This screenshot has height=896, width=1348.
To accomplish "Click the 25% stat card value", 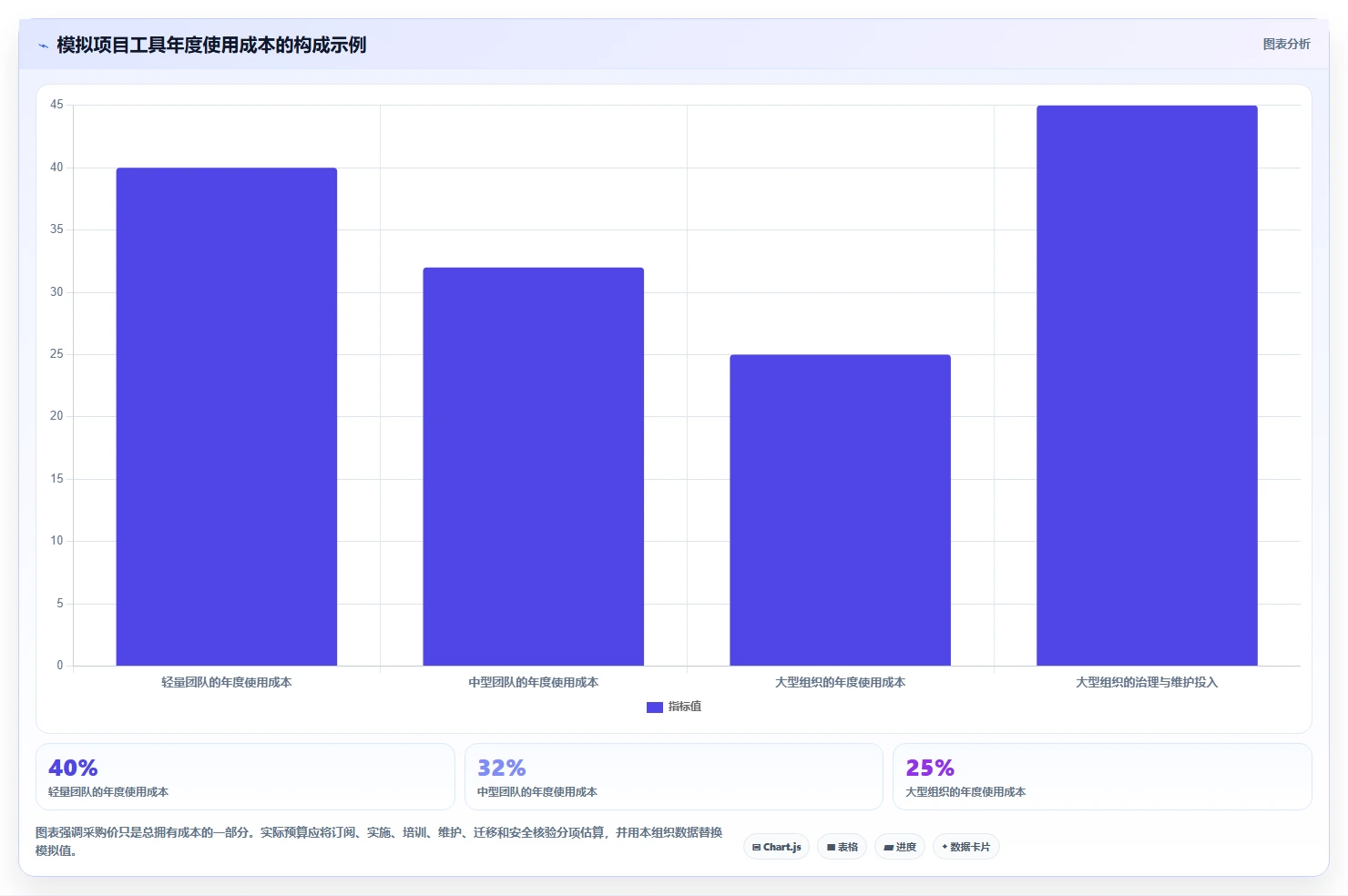I will click(x=930, y=768).
